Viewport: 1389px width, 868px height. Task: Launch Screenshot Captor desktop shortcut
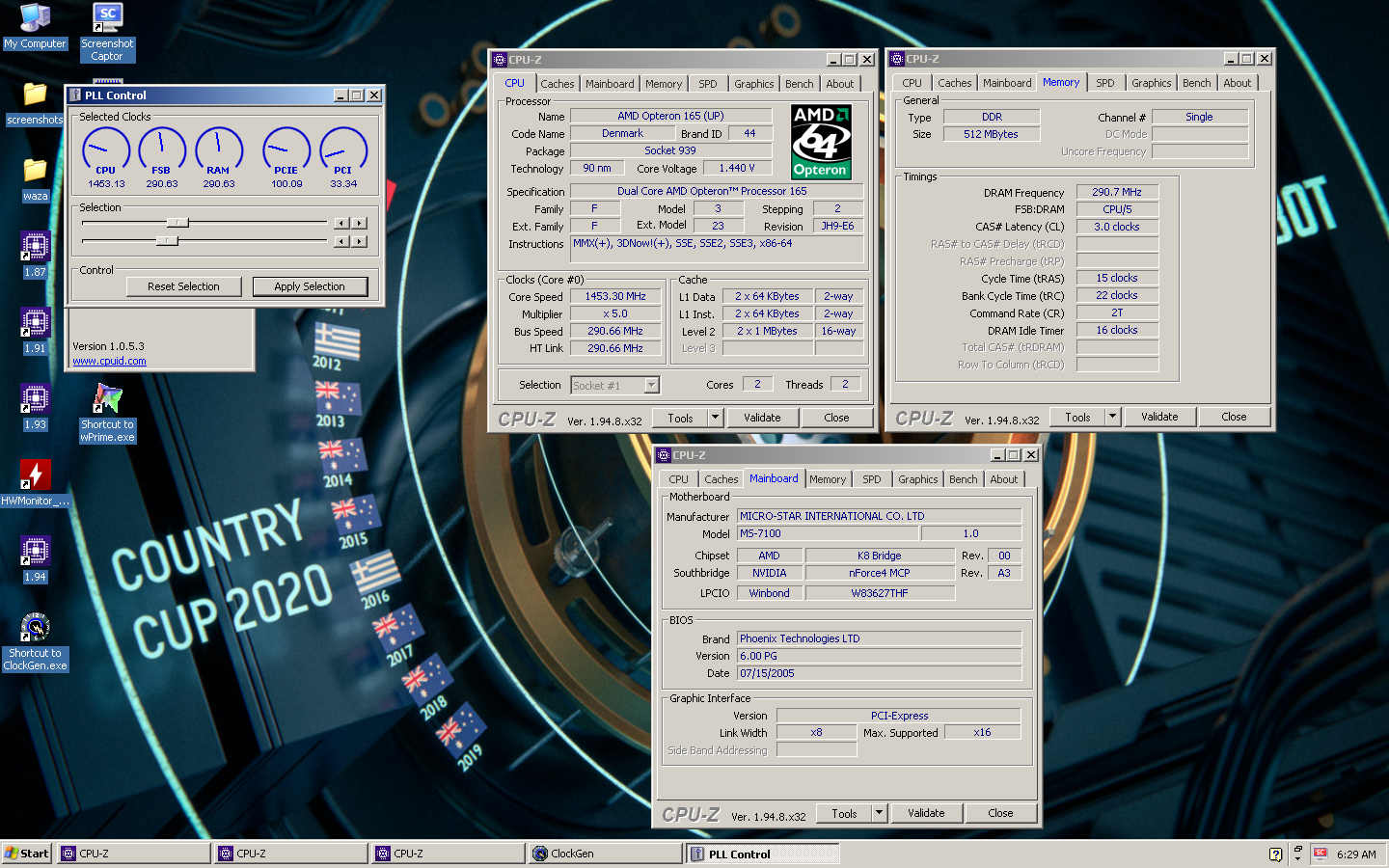tap(107, 32)
